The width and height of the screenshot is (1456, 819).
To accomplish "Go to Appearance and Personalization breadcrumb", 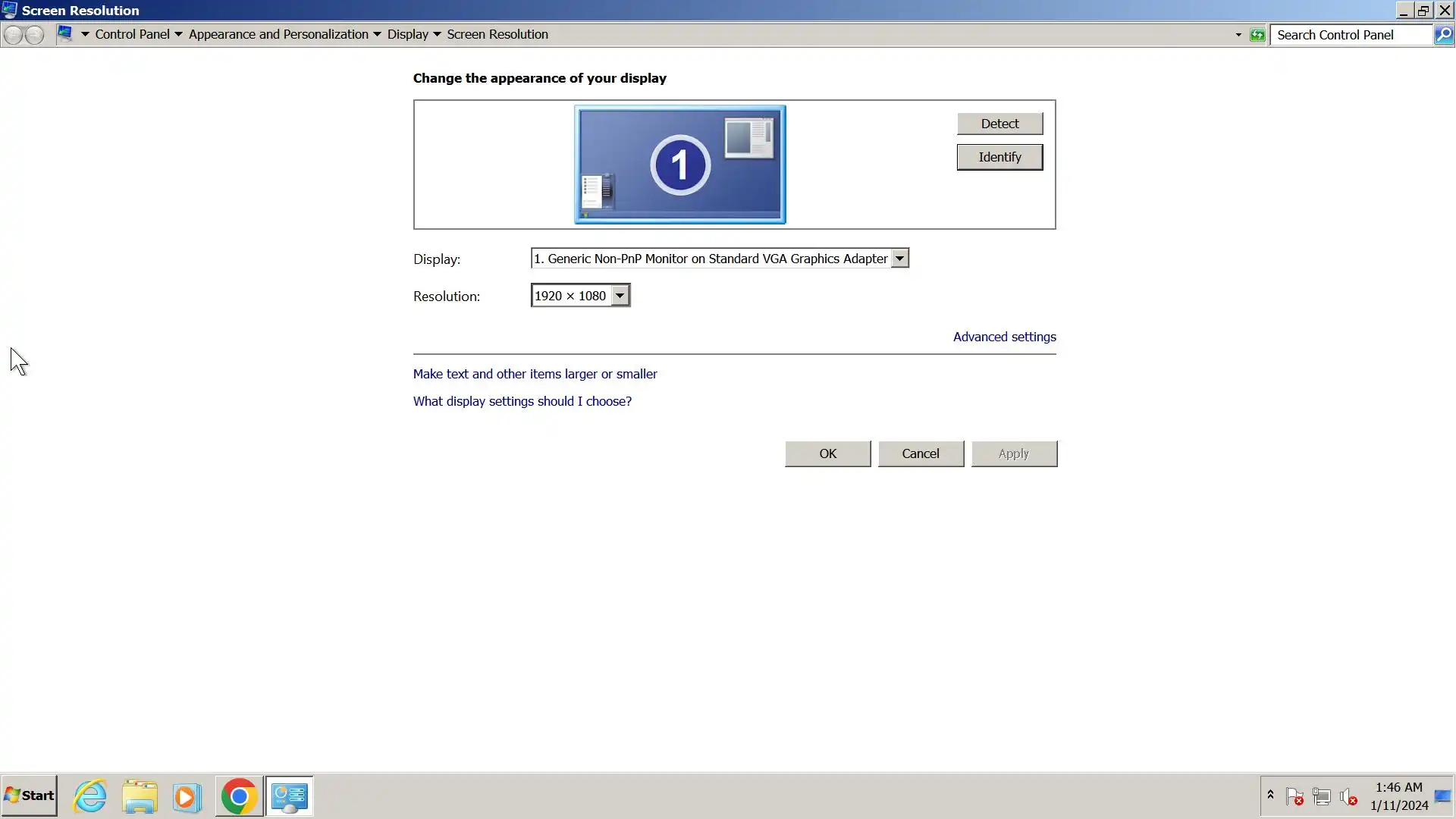I will point(278,35).
